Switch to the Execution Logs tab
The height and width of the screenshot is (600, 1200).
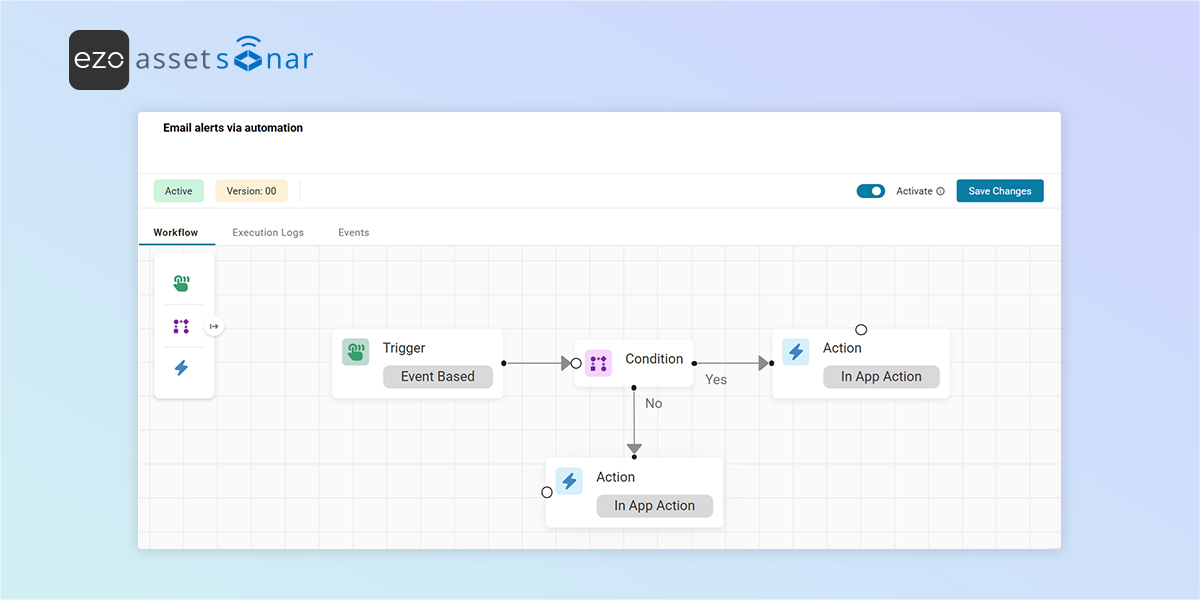coord(267,232)
